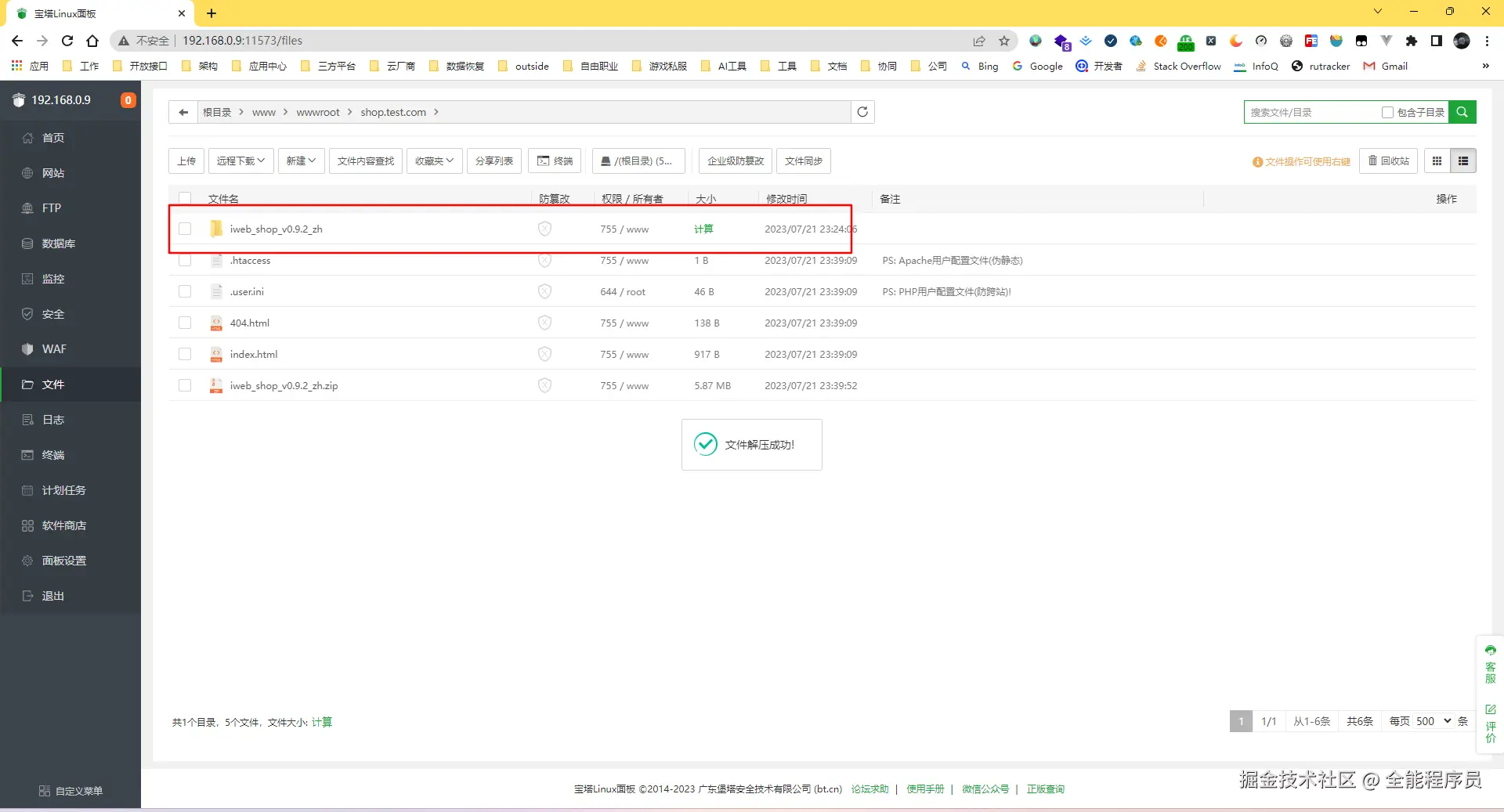
Task: Check the iweb_shop_v0.9.2_zh.zip row checkbox
Action: [185, 385]
